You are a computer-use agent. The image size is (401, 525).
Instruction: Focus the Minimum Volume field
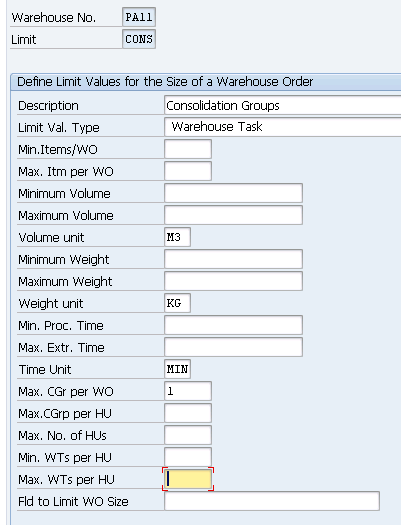point(233,193)
